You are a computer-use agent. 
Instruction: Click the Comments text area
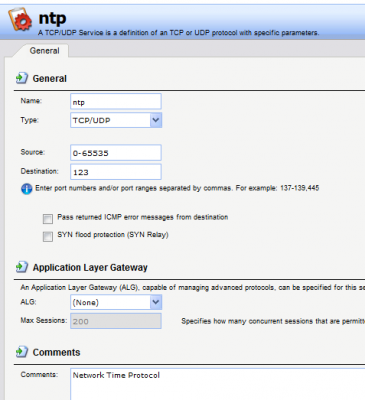coord(217,384)
